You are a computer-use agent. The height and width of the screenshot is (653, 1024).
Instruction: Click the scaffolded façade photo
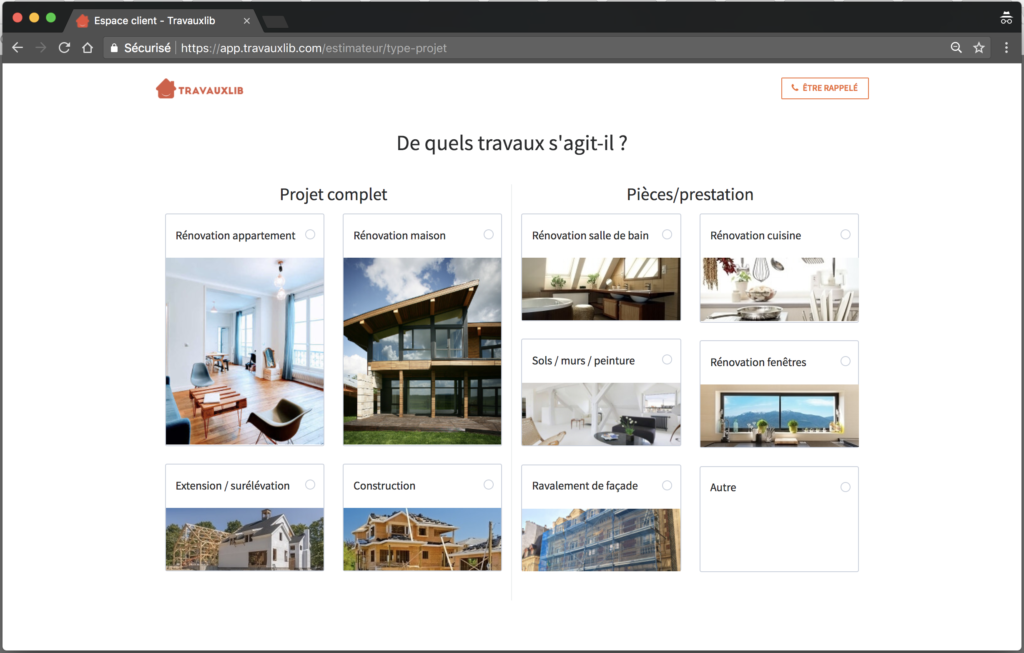pos(601,540)
